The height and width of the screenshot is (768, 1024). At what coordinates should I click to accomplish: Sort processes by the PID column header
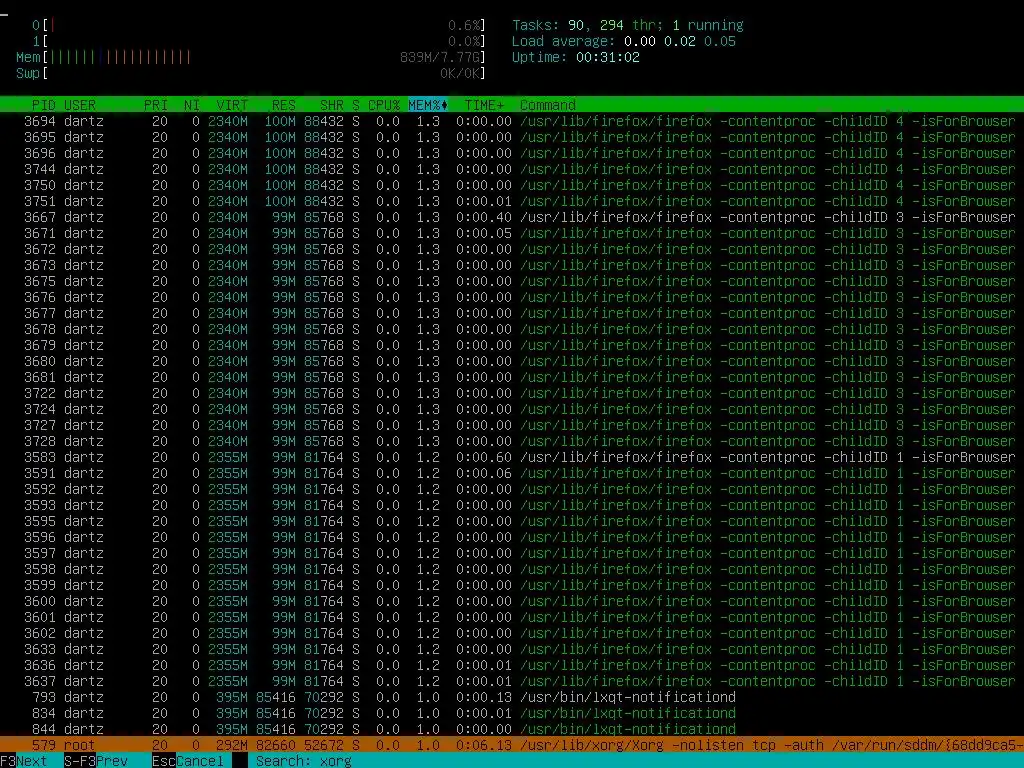coord(44,105)
